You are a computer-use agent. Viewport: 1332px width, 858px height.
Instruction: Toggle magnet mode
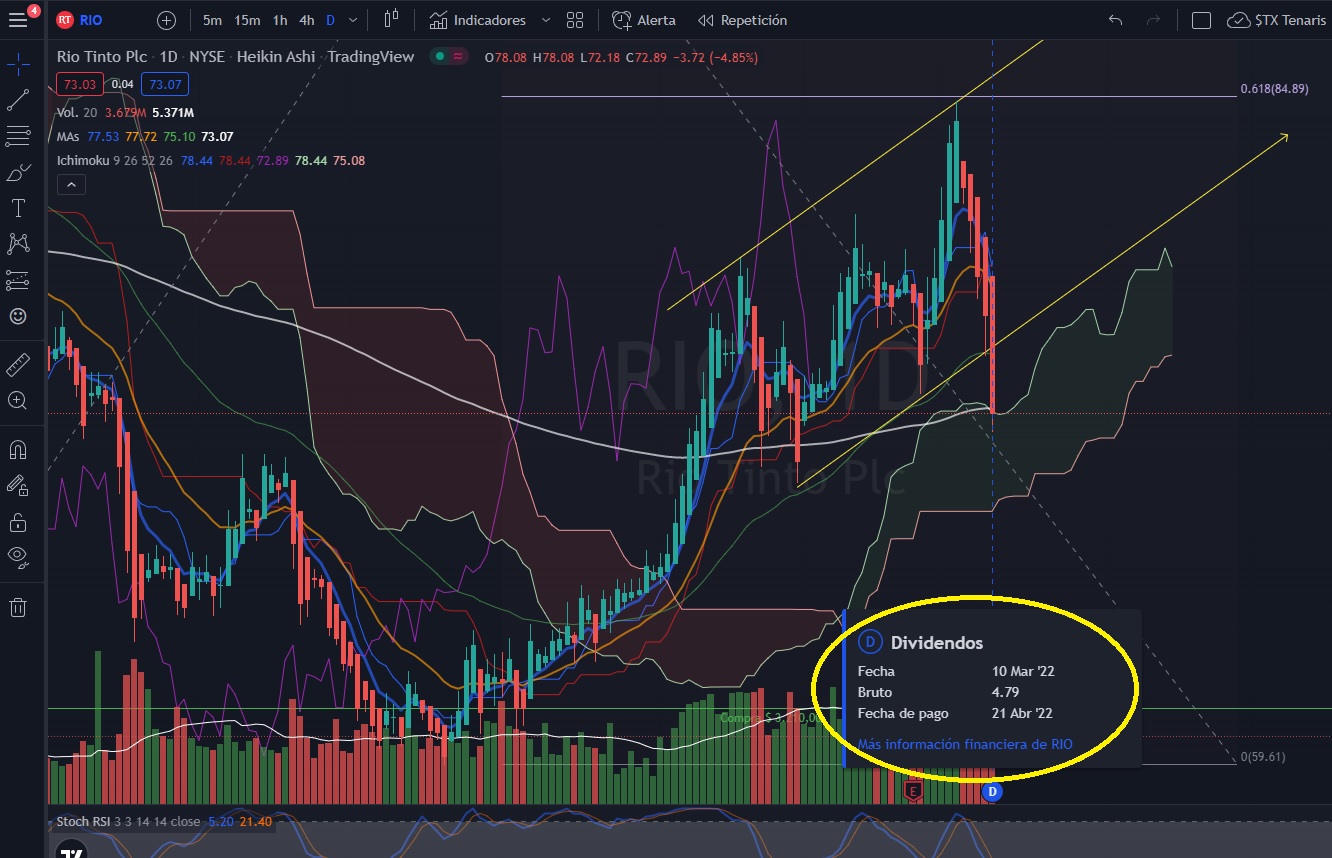18,450
